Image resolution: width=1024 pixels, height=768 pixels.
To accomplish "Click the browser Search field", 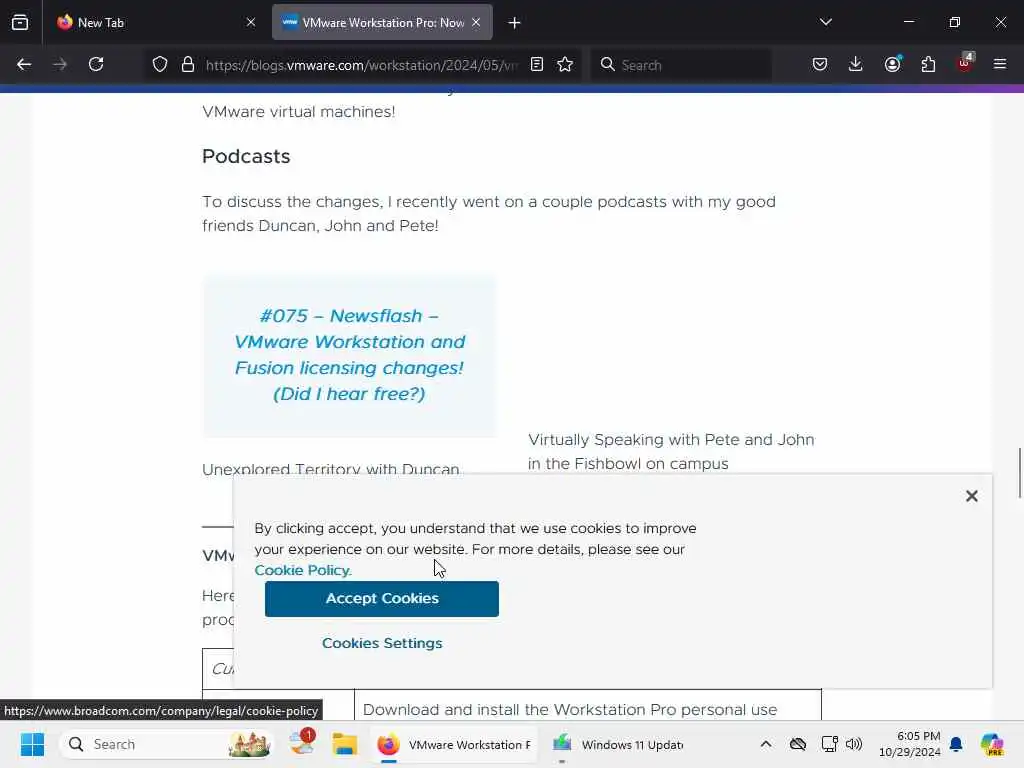I will coord(681,65).
